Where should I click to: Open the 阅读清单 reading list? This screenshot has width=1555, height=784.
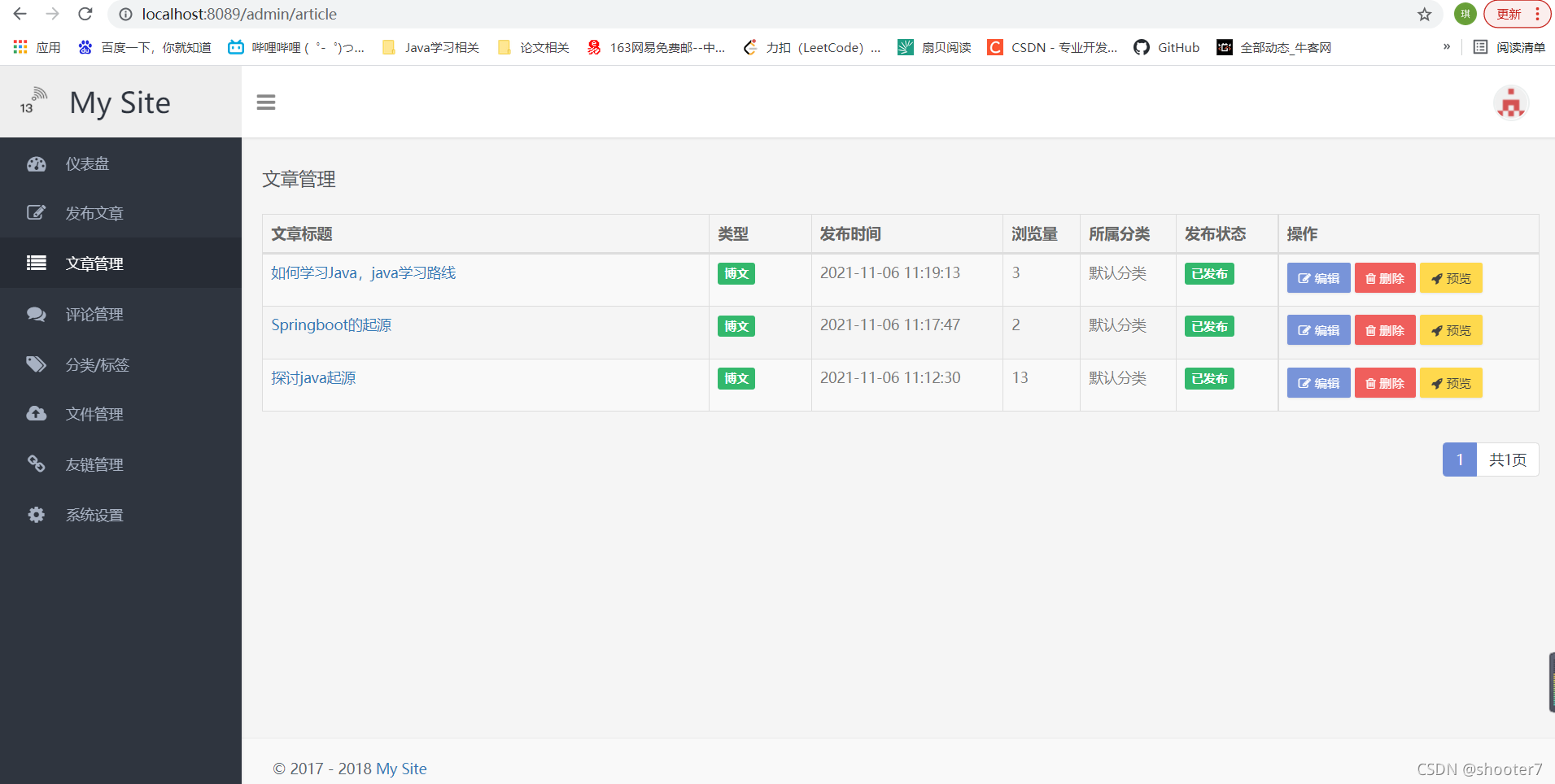pos(1509,47)
